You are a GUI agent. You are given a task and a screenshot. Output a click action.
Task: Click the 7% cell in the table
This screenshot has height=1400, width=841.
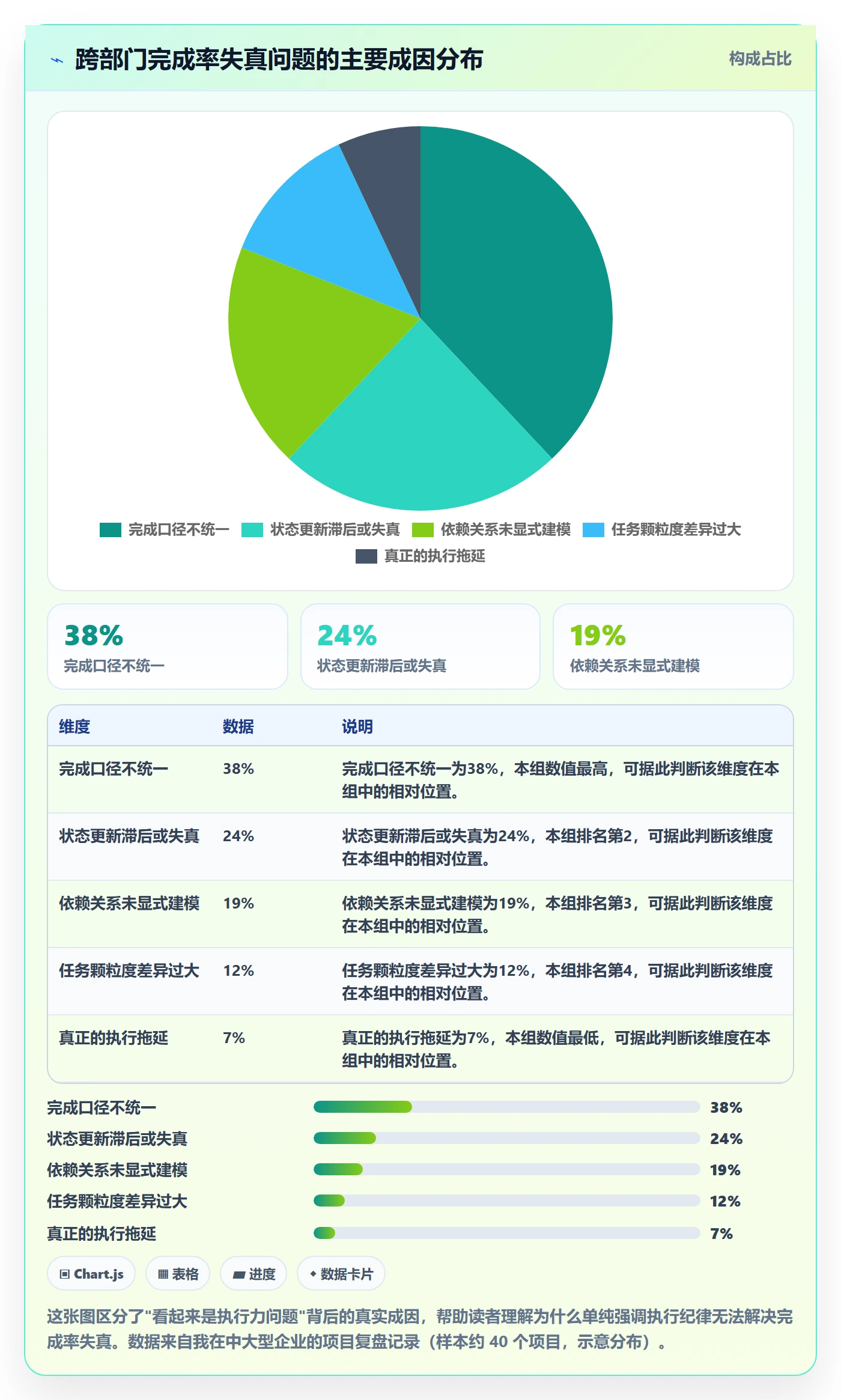click(234, 1038)
